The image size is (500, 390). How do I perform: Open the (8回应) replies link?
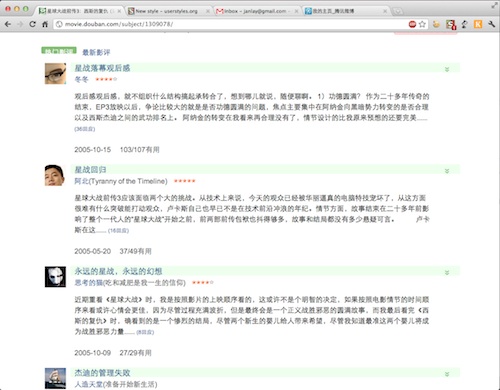[x=145, y=332]
